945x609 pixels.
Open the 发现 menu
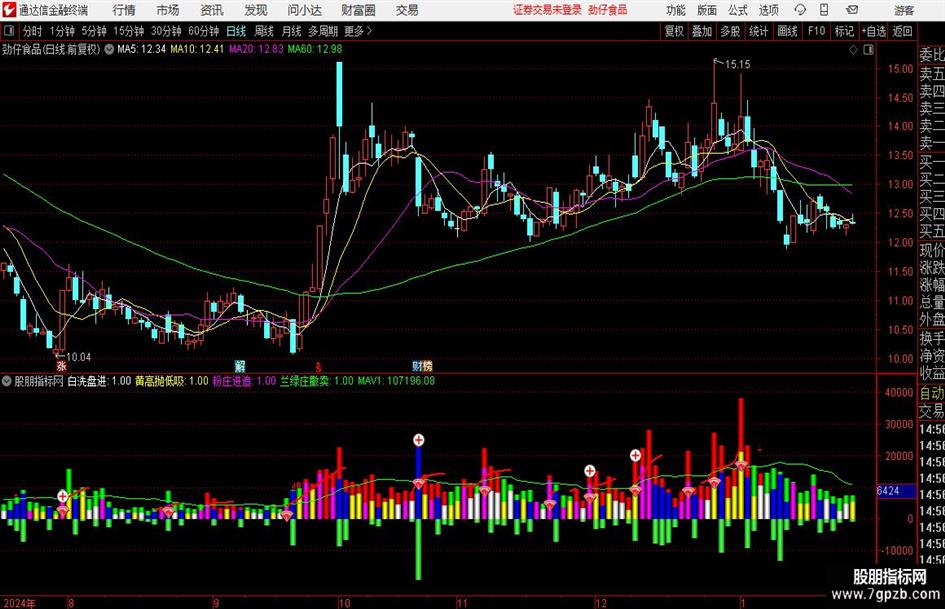click(256, 10)
